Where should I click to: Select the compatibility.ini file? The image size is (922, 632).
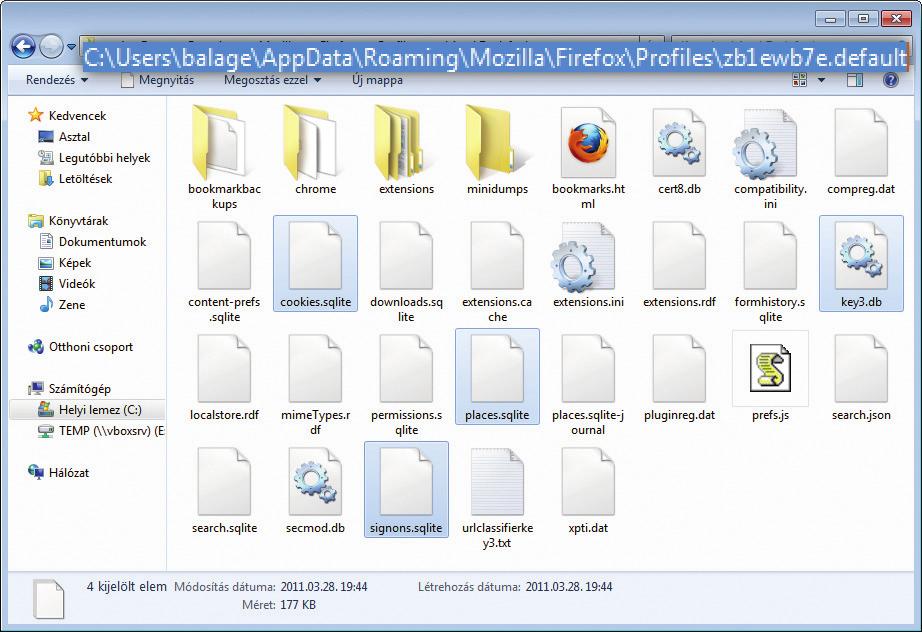[x=770, y=157]
